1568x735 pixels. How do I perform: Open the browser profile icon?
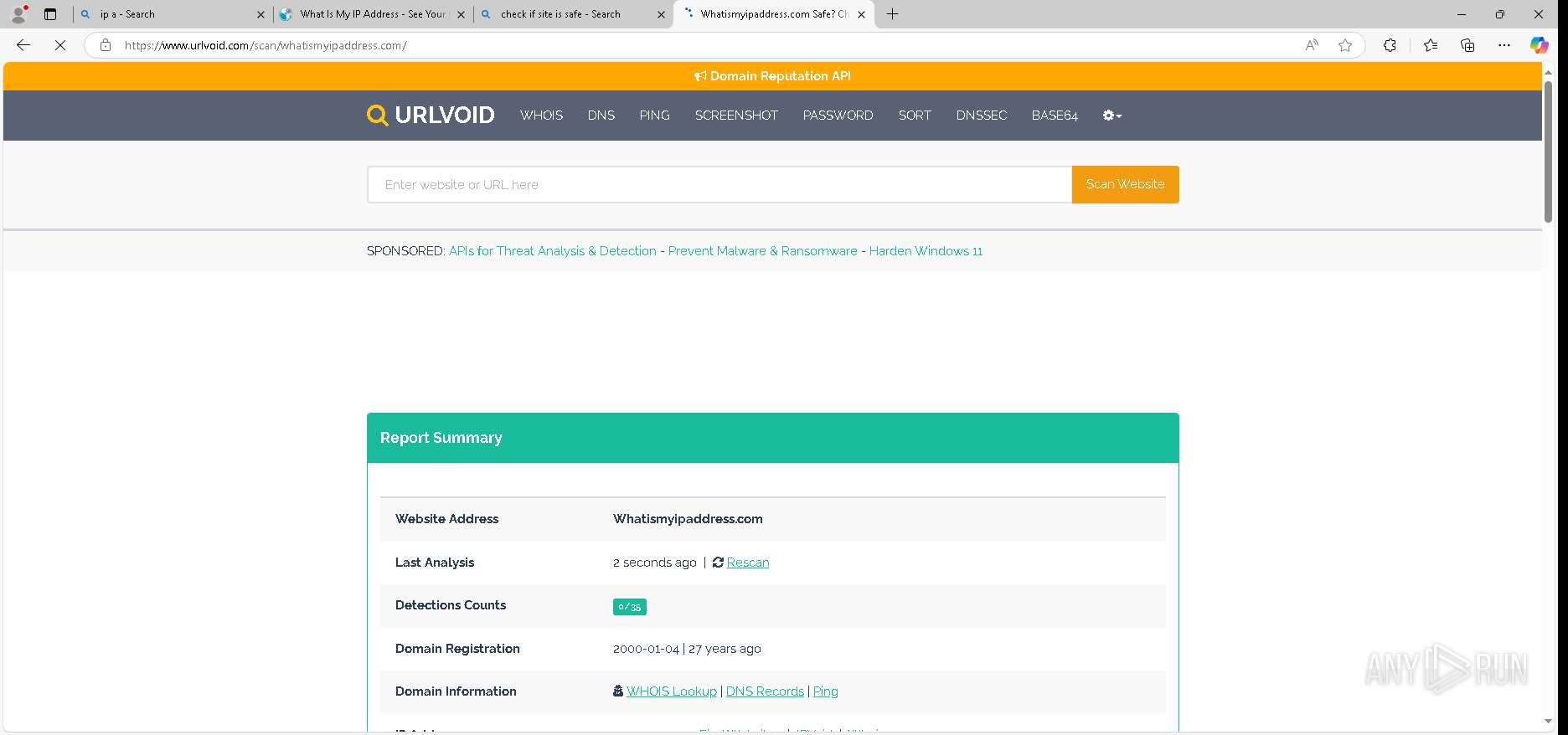coord(18,14)
